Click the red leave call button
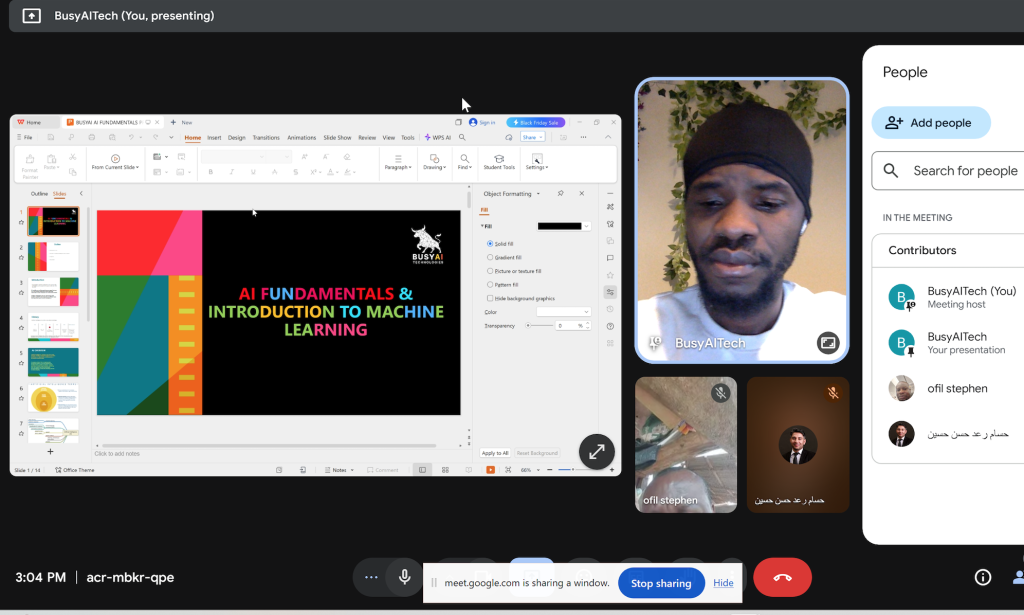The image size is (1024, 615). tap(782, 577)
